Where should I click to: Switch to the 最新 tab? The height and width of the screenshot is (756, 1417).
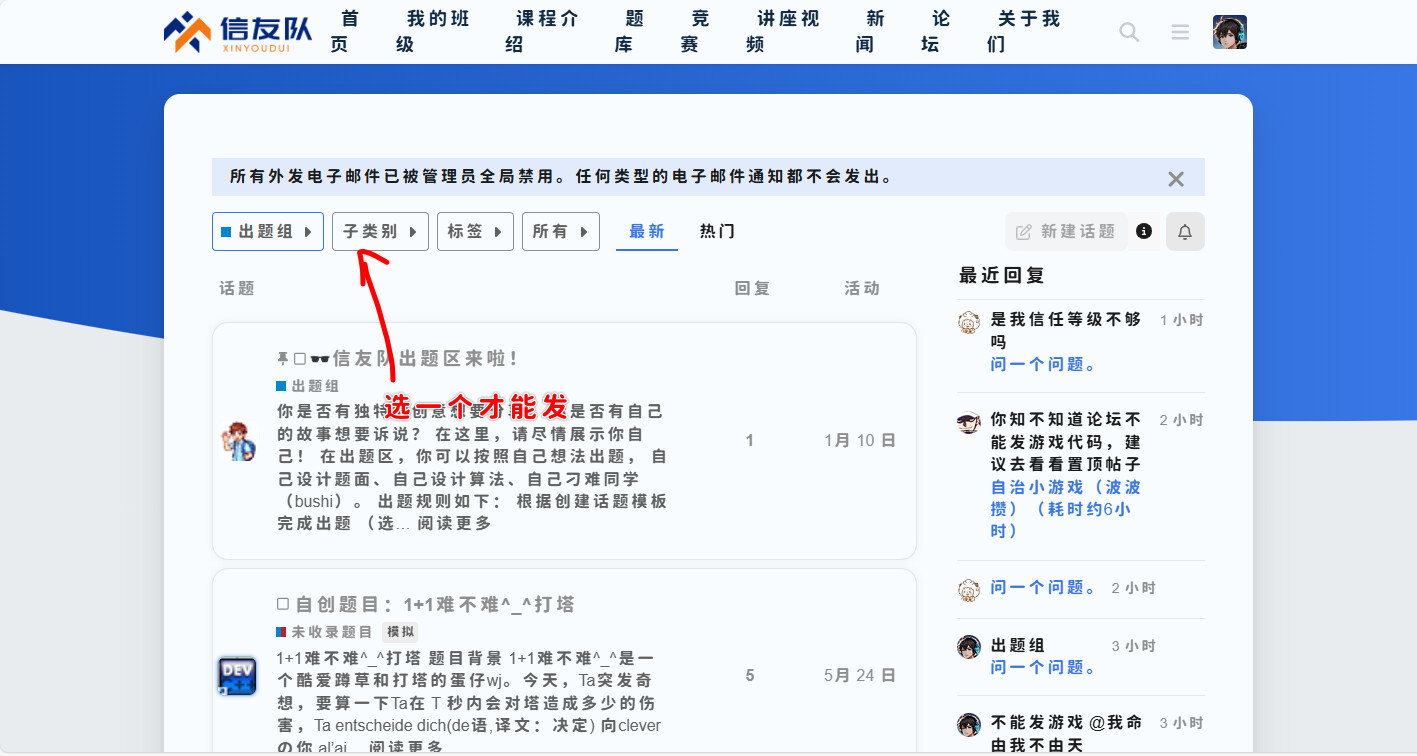[647, 231]
